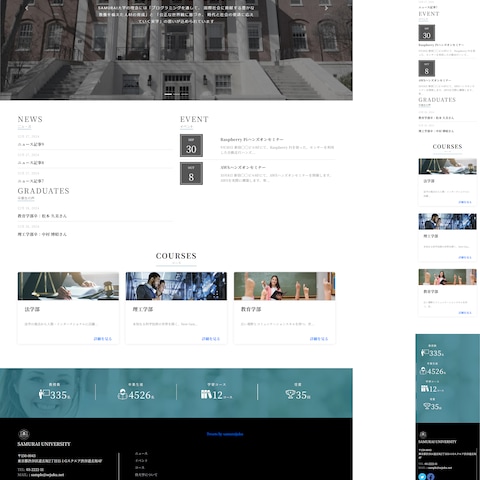The image size is (480, 480).
Task: Open the mobile event date badge 8
Action: pos(427,69)
